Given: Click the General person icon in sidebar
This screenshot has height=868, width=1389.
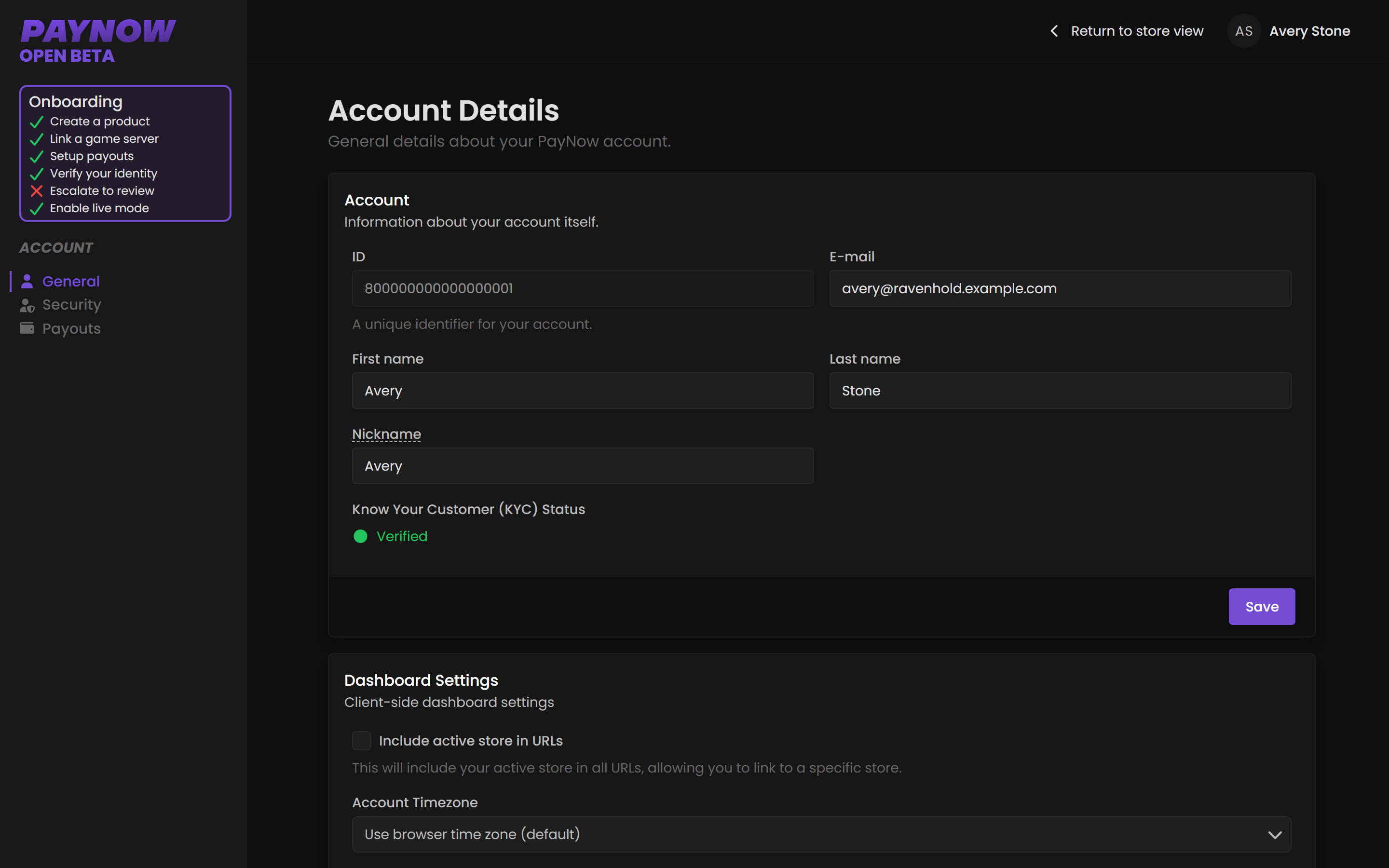Looking at the screenshot, I should (x=27, y=281).
